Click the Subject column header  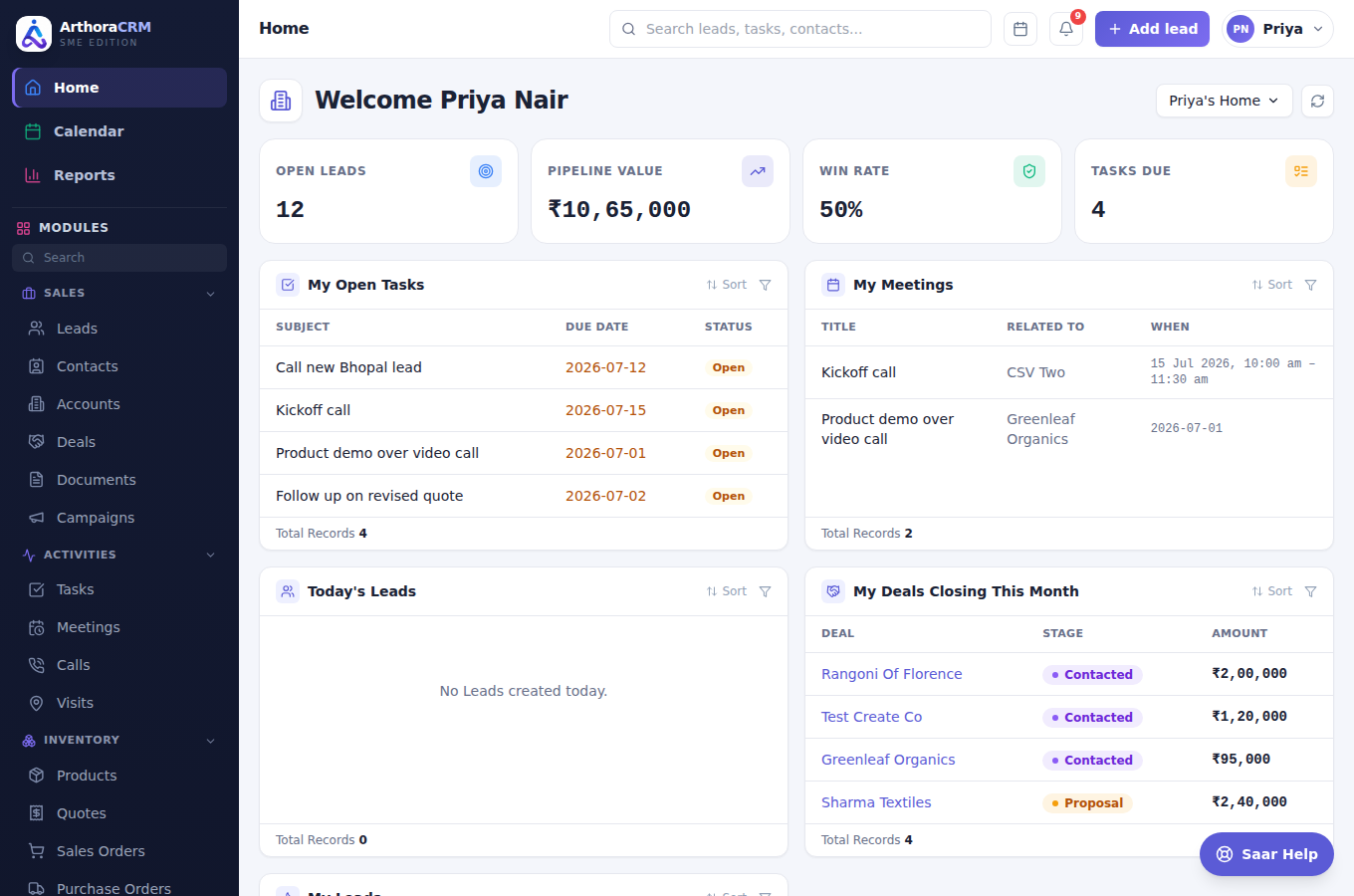(303, 327)
